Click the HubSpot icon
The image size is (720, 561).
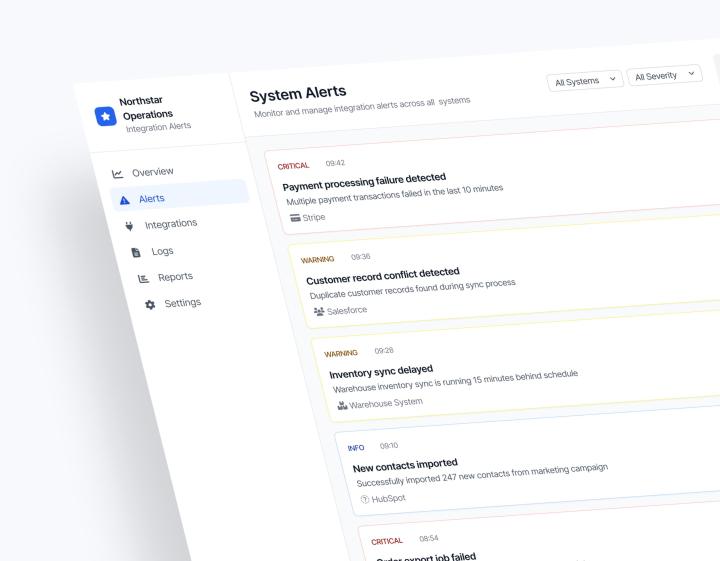365,499
